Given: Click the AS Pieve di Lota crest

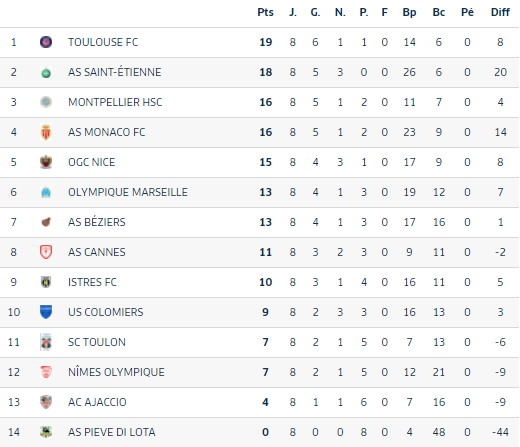Looking at the screenshot, I should coord(46,432).
